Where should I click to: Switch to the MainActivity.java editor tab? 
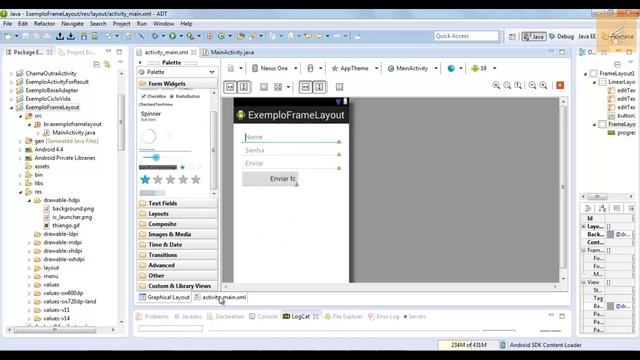coord(232,52)
